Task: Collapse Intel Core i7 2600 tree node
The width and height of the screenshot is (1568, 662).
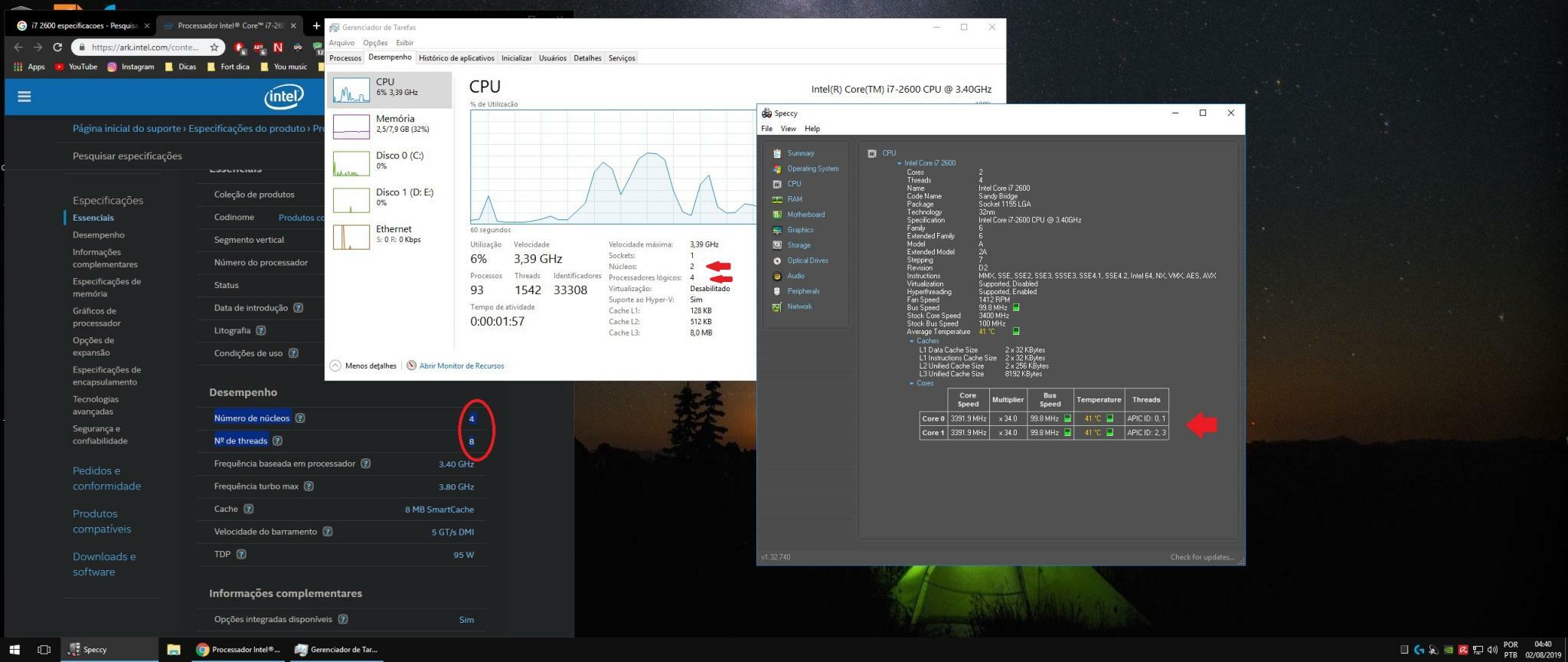Action: 900,163
